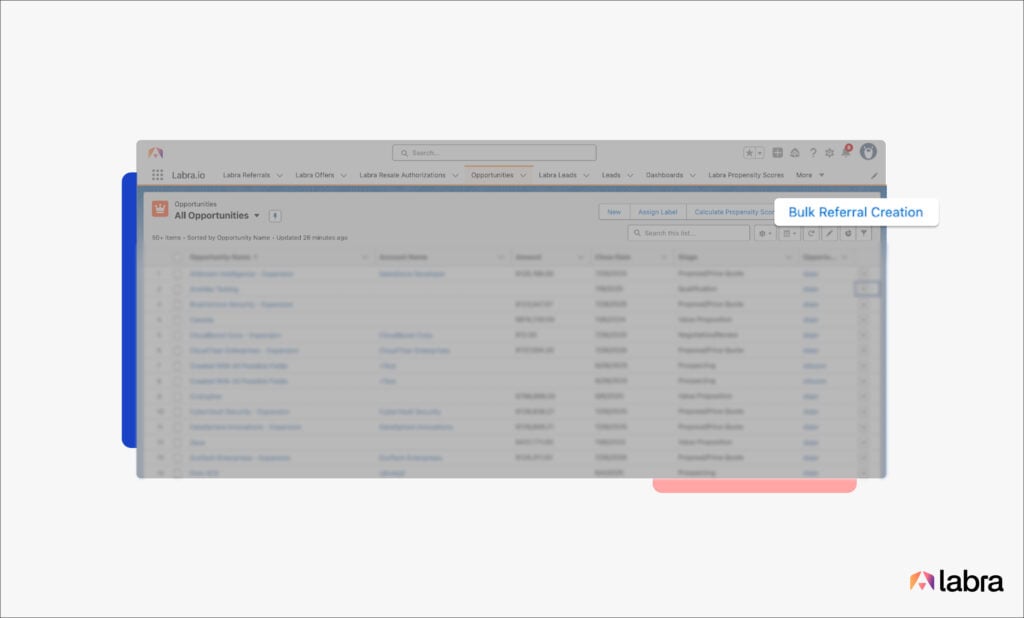This screenshot has width=1024, height=618.
Task: Open the user profile avatar
Action: click(868, 152)
